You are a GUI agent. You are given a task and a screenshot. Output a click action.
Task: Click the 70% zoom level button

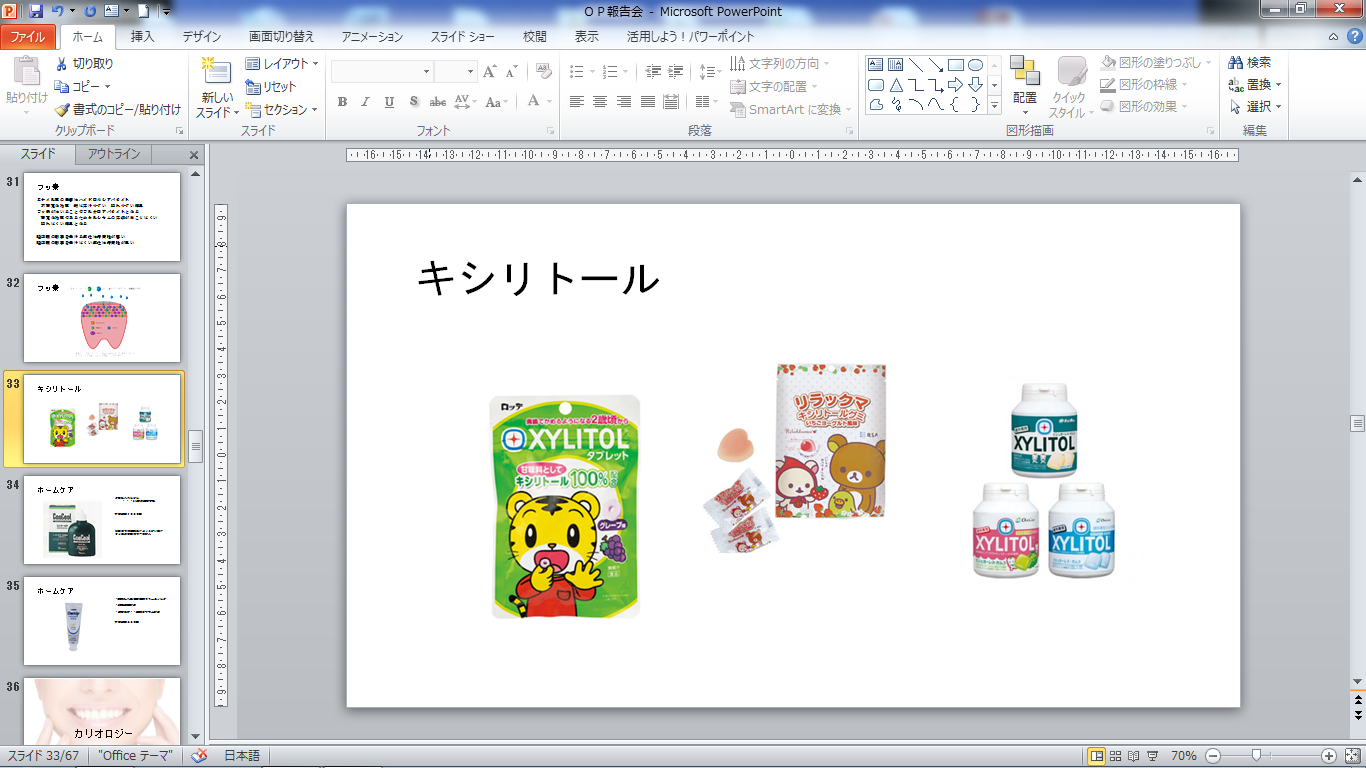click(x=1183, y=756)
